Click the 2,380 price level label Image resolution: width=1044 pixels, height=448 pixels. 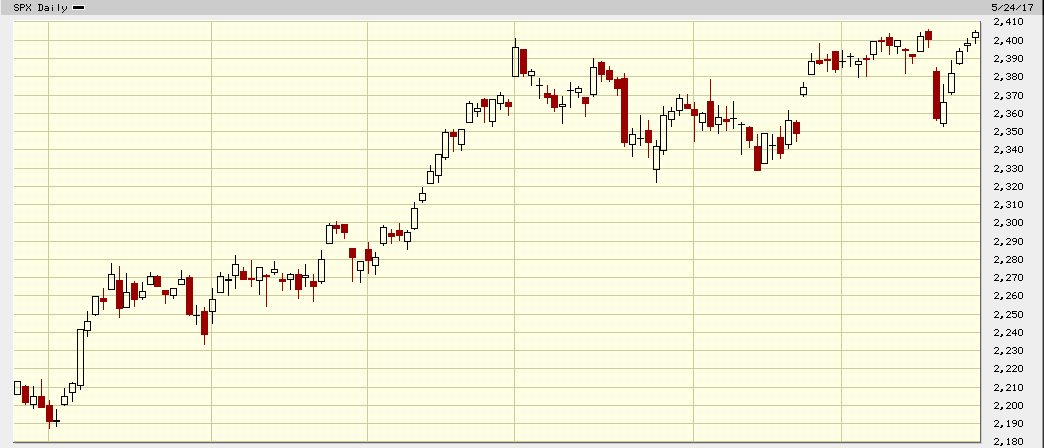coord(1008,77)
